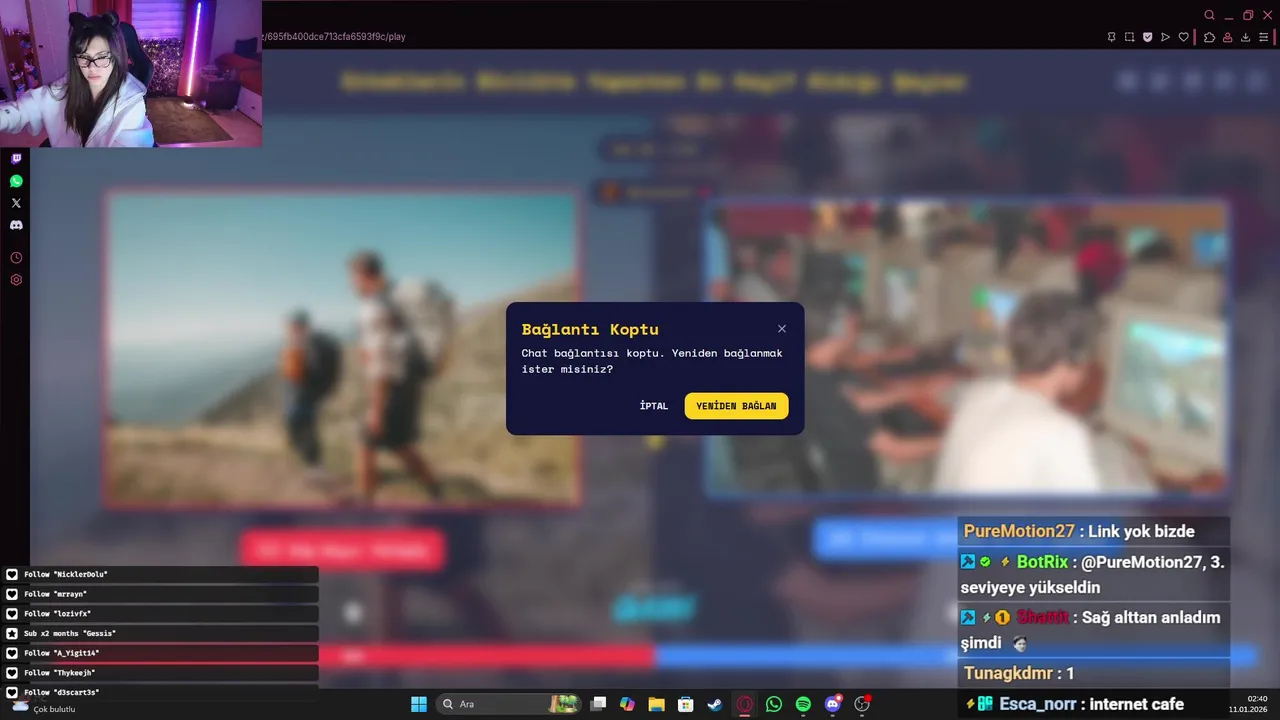The width and height of the screenshot is (1280, 720).
Task: Switch to Opera GX on taskbar
Action: pyautogui.click(x=744, y=704)
